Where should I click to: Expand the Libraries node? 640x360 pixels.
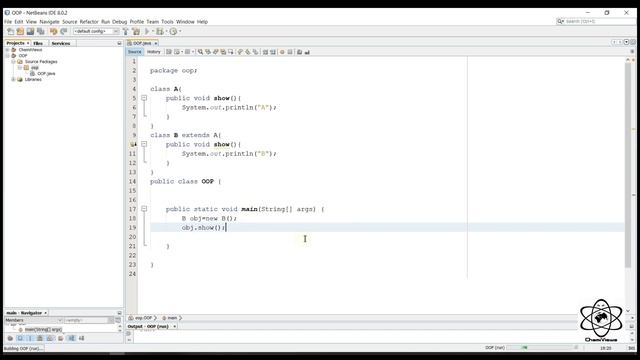[13, 80]
